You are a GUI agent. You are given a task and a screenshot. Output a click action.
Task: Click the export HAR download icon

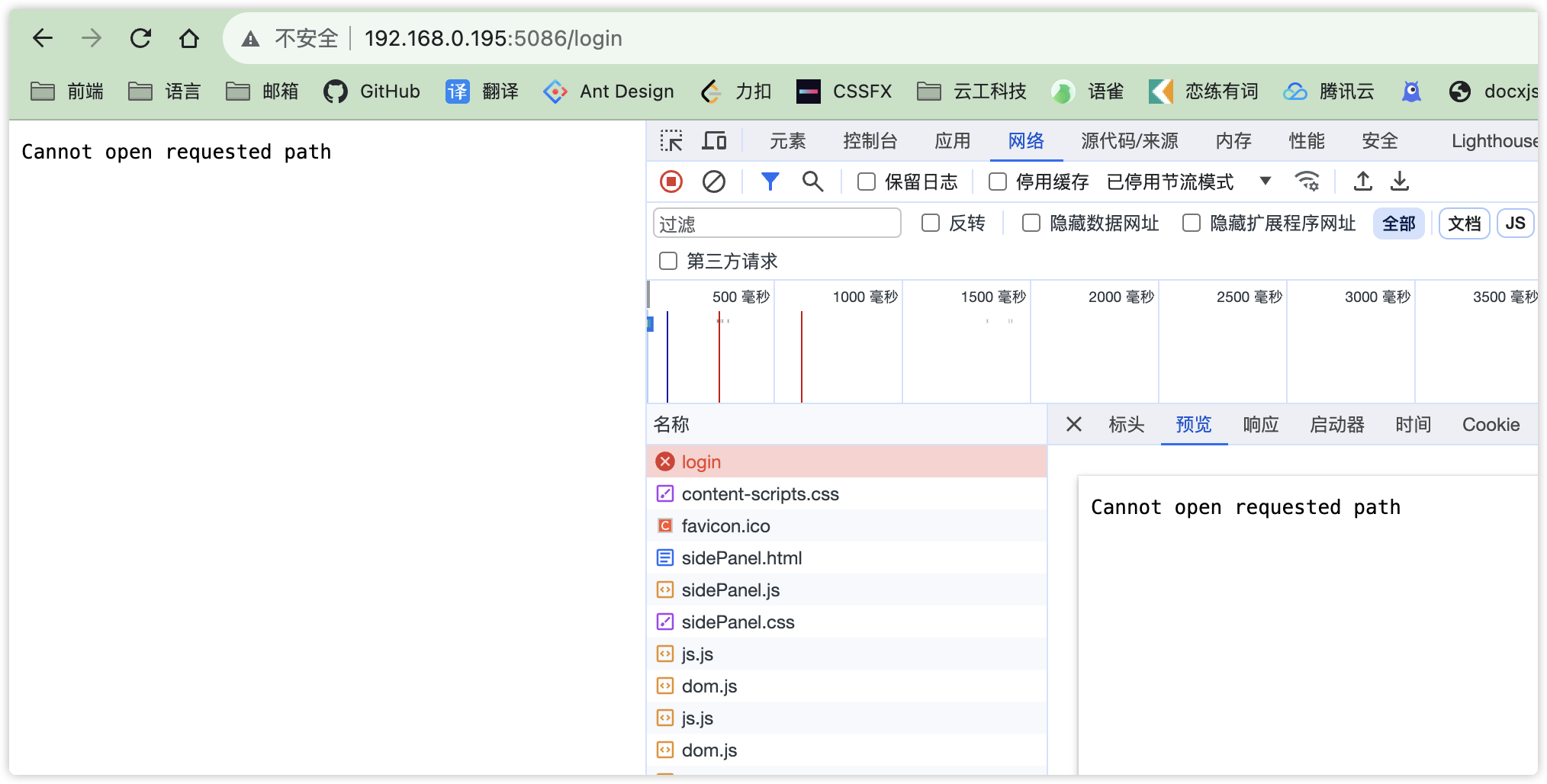pyautogui.click(x=1401, y=182)
